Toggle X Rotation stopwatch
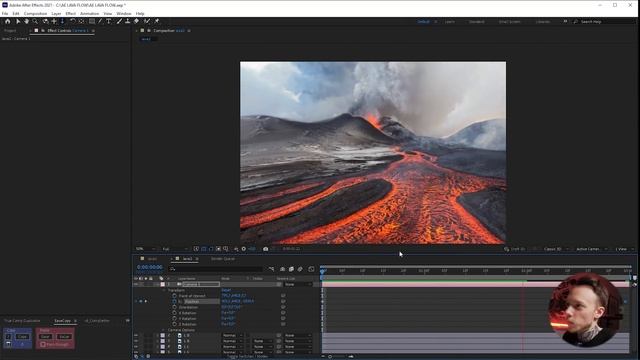This screenshot has height=360, width=640. pos(175,313)
